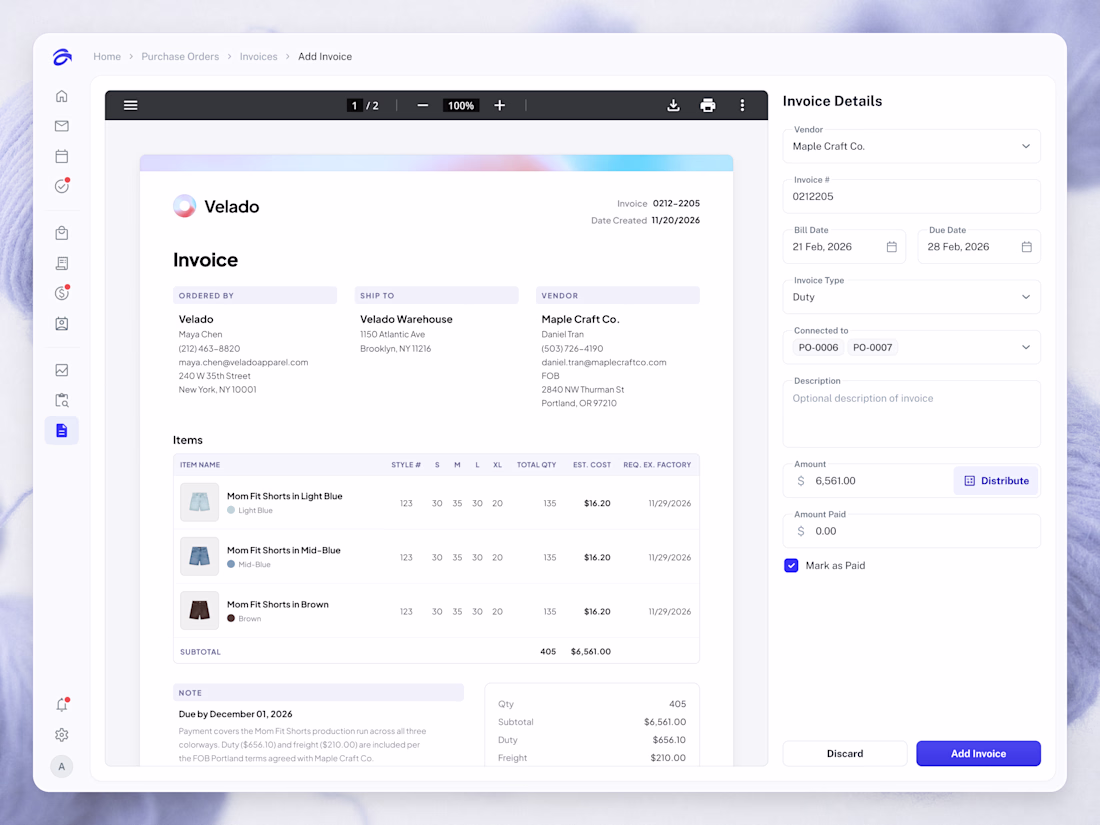Uncheck the Mark as Paid checkbox

coord(791,565)
